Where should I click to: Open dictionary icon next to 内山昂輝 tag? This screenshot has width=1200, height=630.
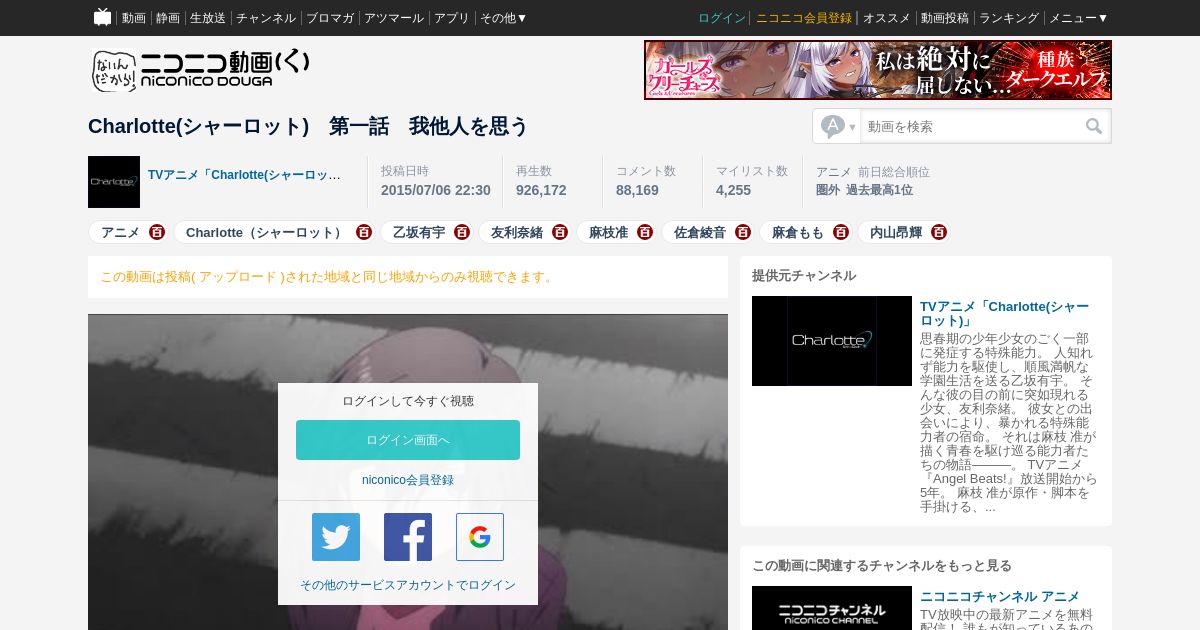(x=939, y=232)
